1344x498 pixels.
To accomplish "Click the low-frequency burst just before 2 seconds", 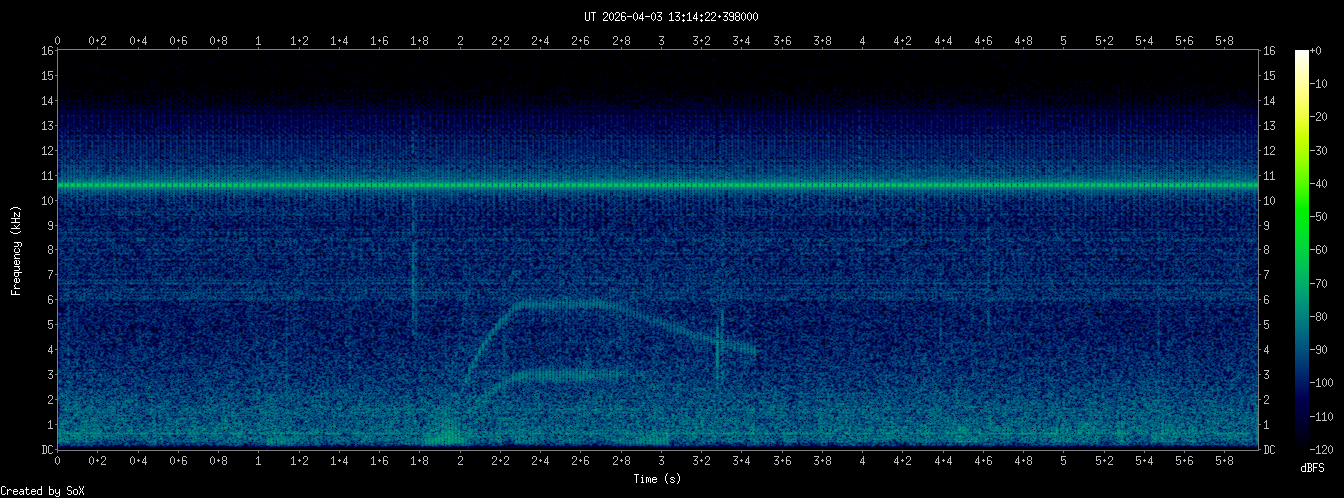I will coord(443,433).
